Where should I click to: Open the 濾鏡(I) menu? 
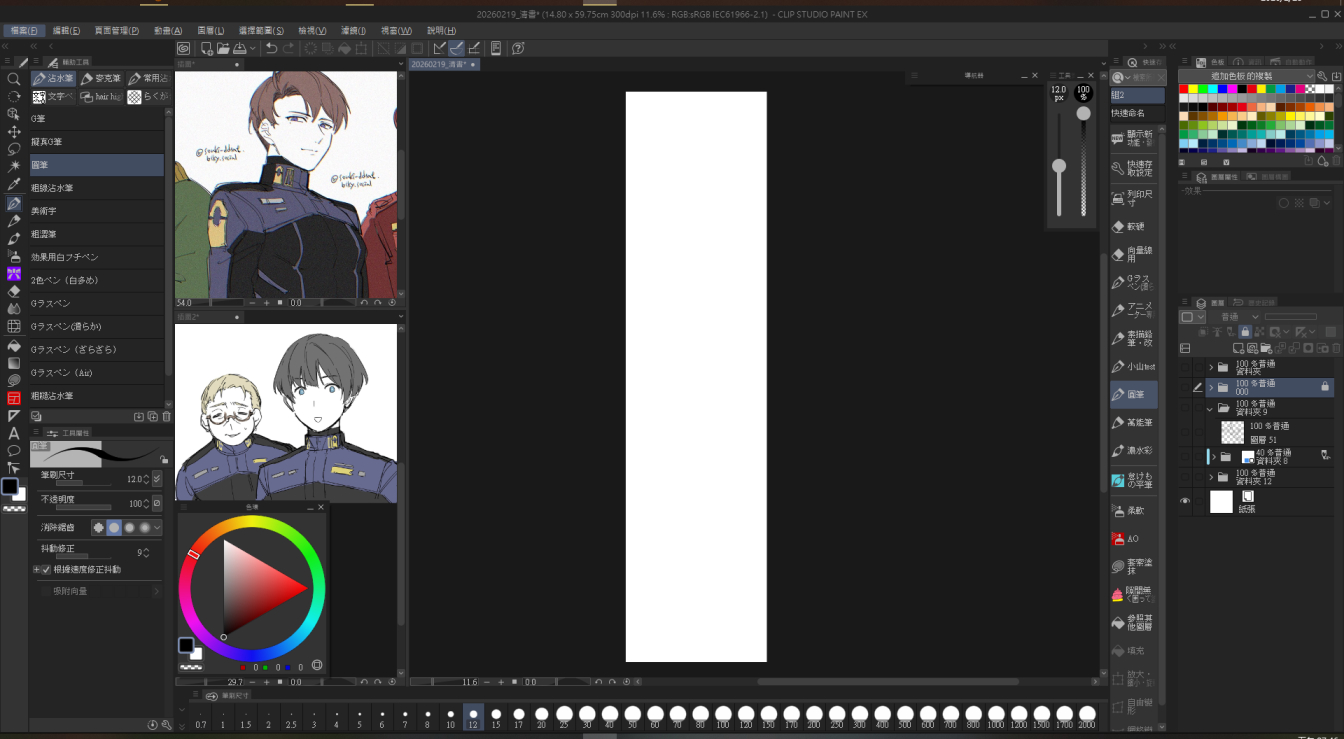tap(353, 31)
